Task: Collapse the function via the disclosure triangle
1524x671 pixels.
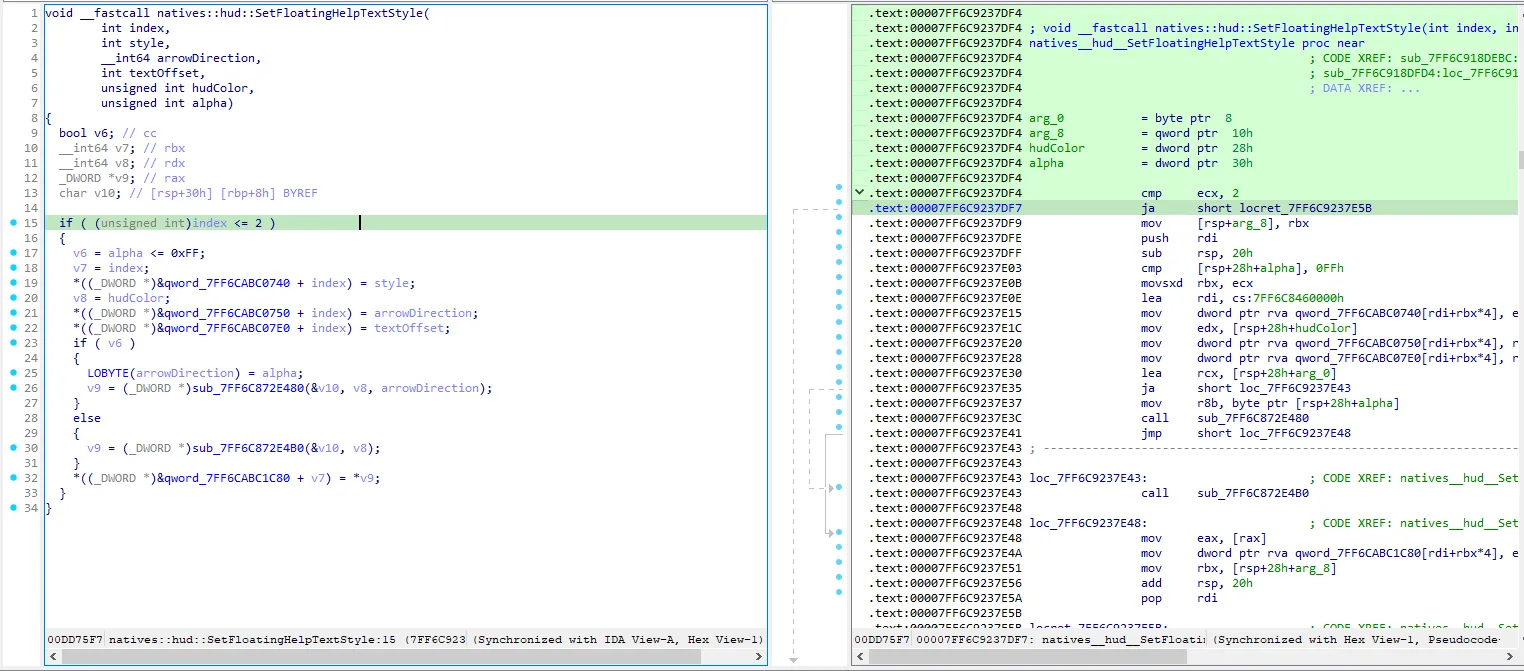Action: click(858, 192)
